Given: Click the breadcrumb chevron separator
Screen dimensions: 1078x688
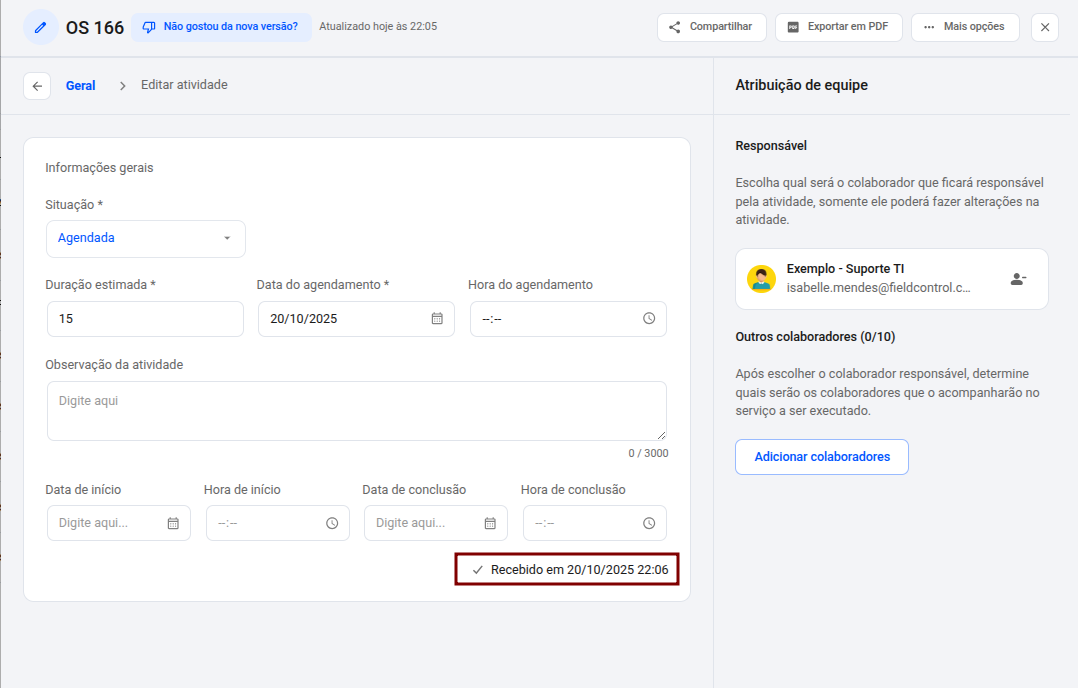Looking at the screenshot, I should pos(122,86).
